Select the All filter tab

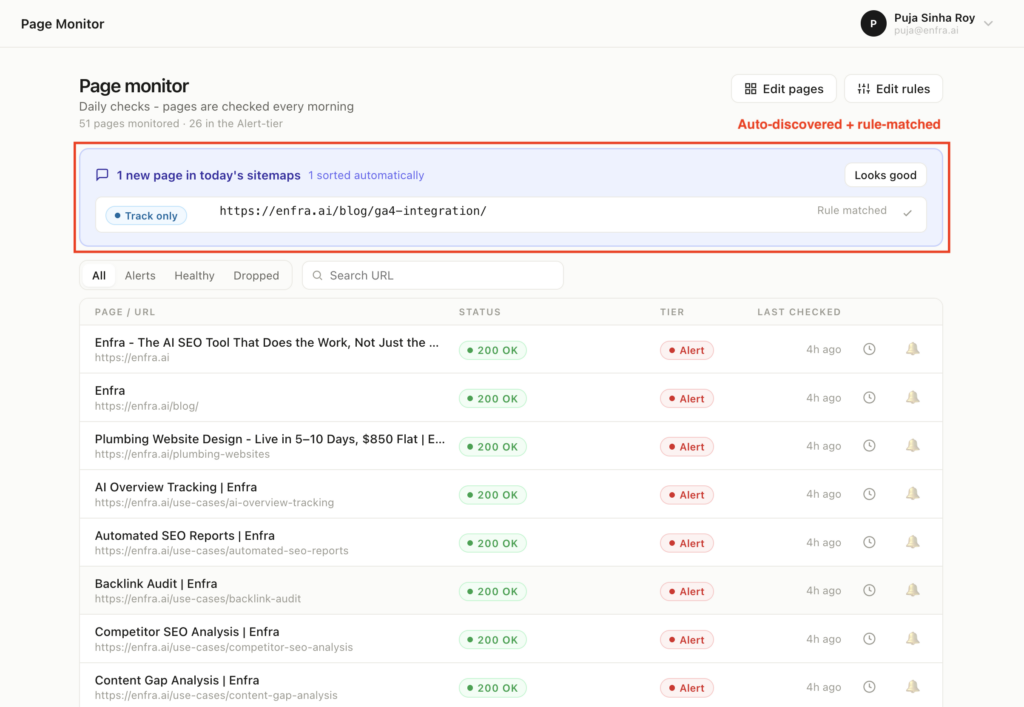click(x=99, y=275)
